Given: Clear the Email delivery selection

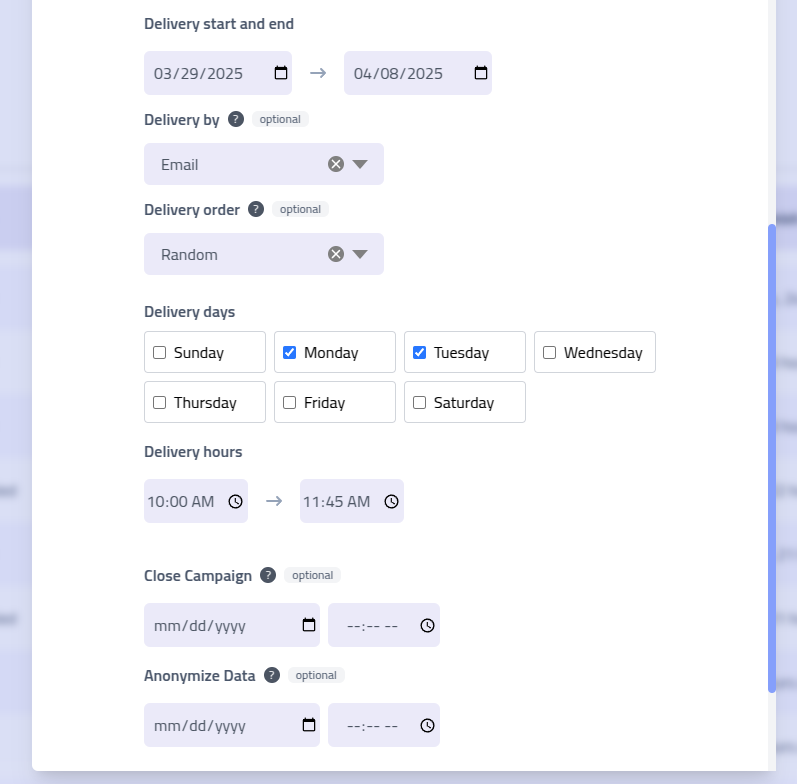Looking at the screenshot, I should [335, 164].
